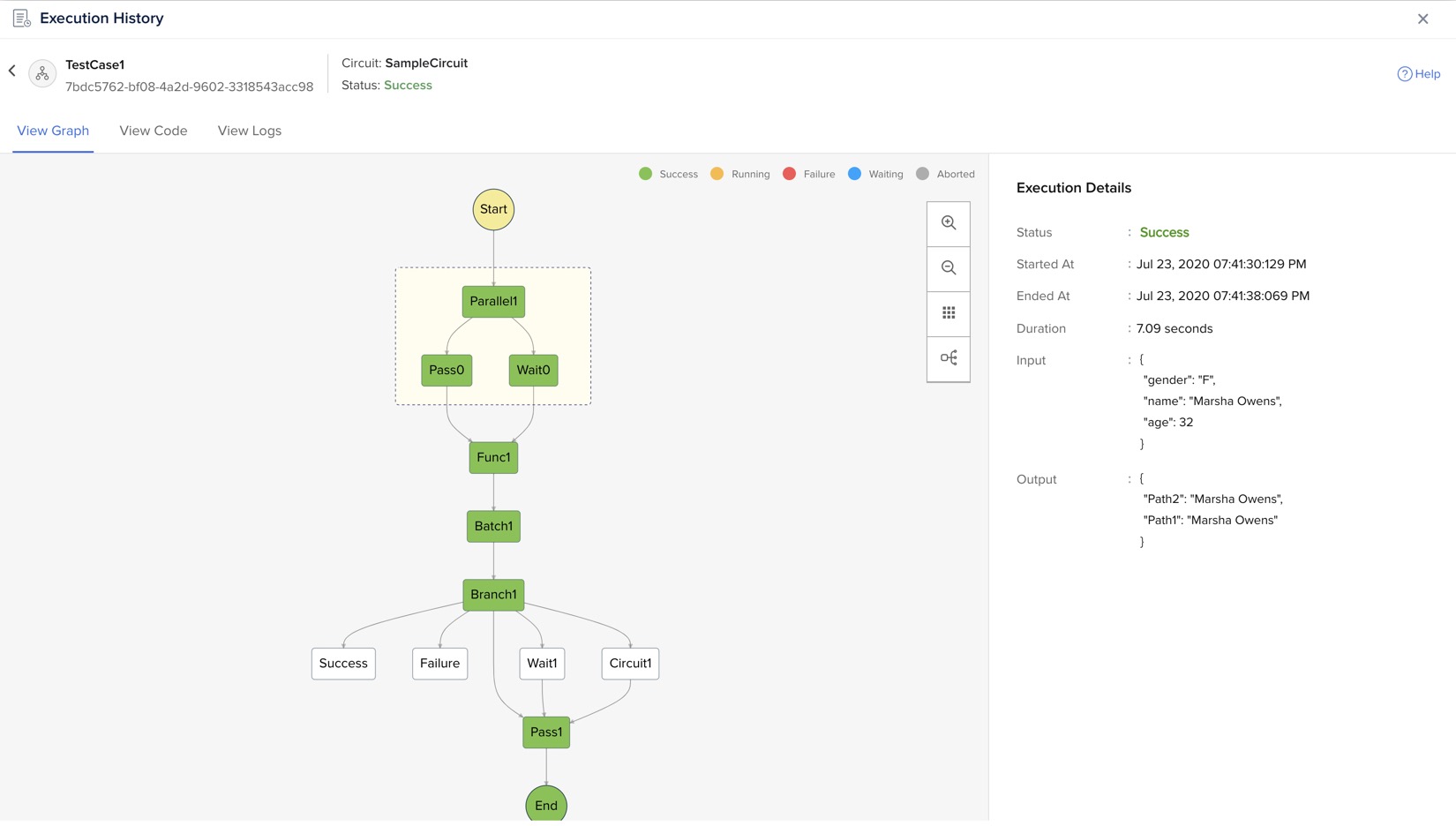Click the Start node circle

[493, 210]
